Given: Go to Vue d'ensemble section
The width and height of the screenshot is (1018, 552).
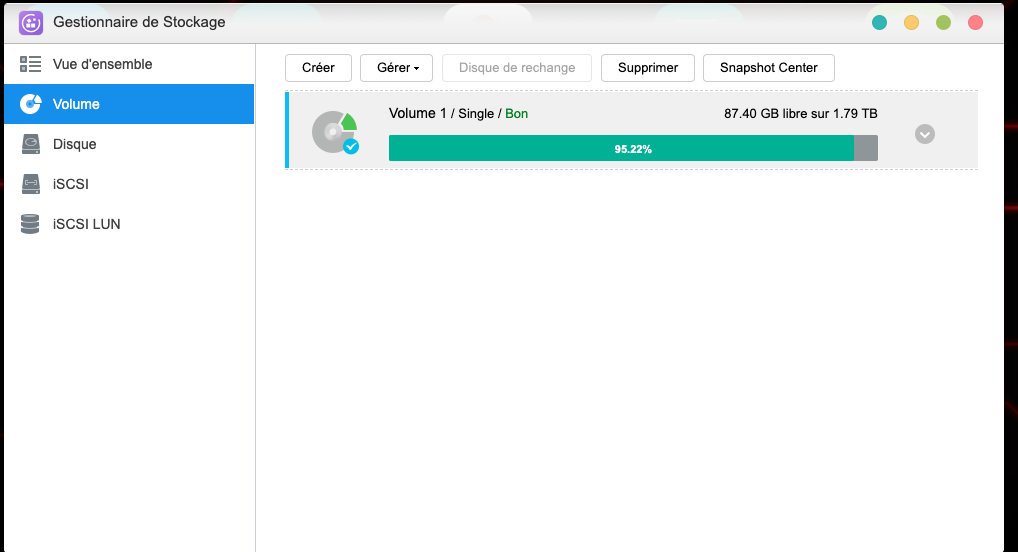Looking at the screenshot, I should pos(129,64).
